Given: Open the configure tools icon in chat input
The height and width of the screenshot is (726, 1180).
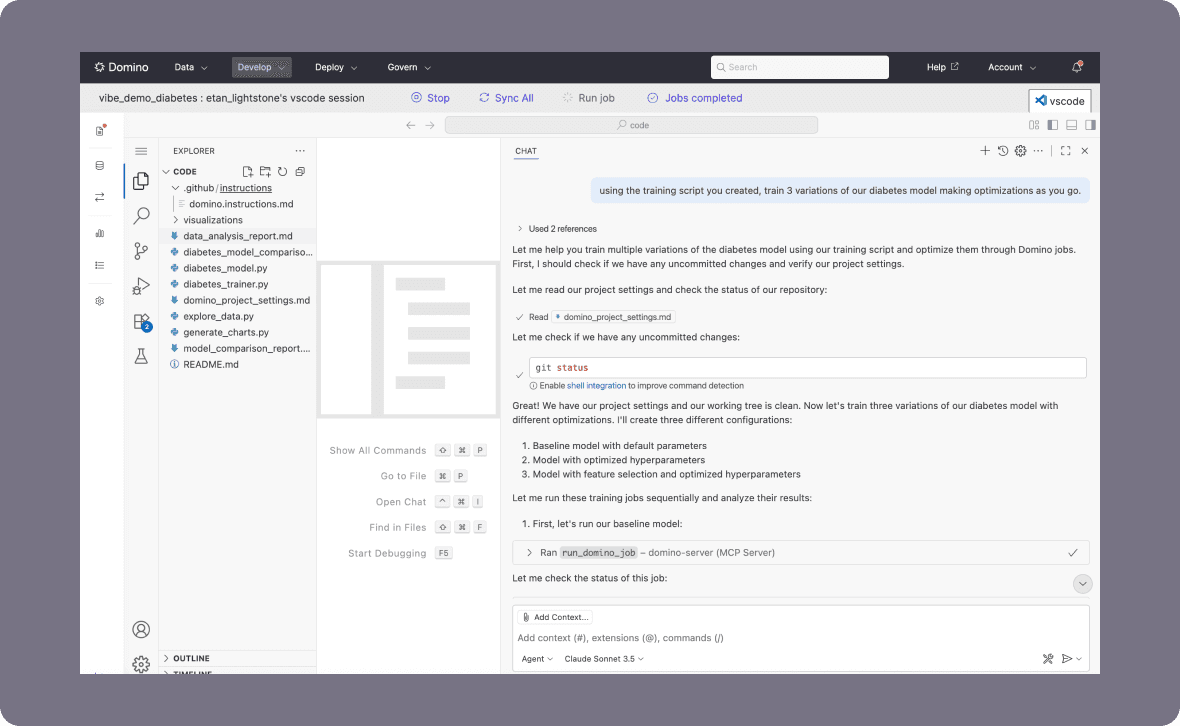Looking at the screenshot, I should coord(1048,659).
